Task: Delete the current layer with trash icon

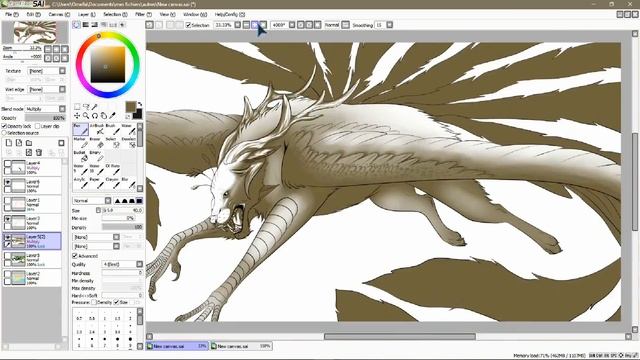Action: pos(39,153)
